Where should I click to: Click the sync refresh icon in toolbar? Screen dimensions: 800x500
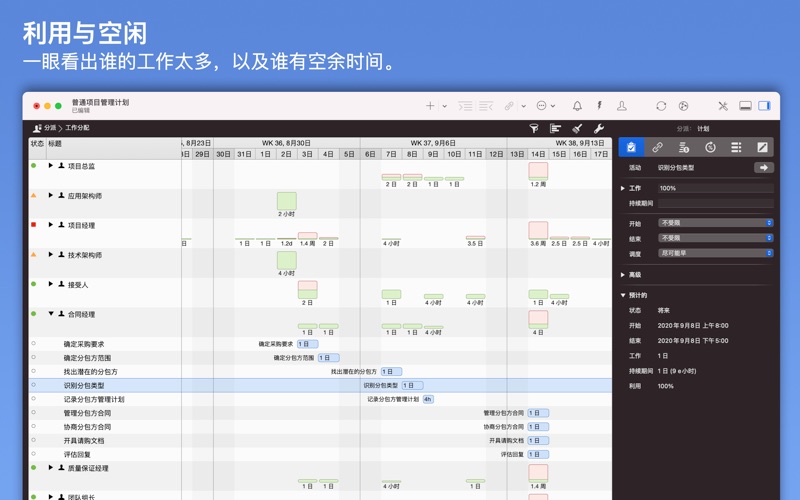(x=661, y=105)
